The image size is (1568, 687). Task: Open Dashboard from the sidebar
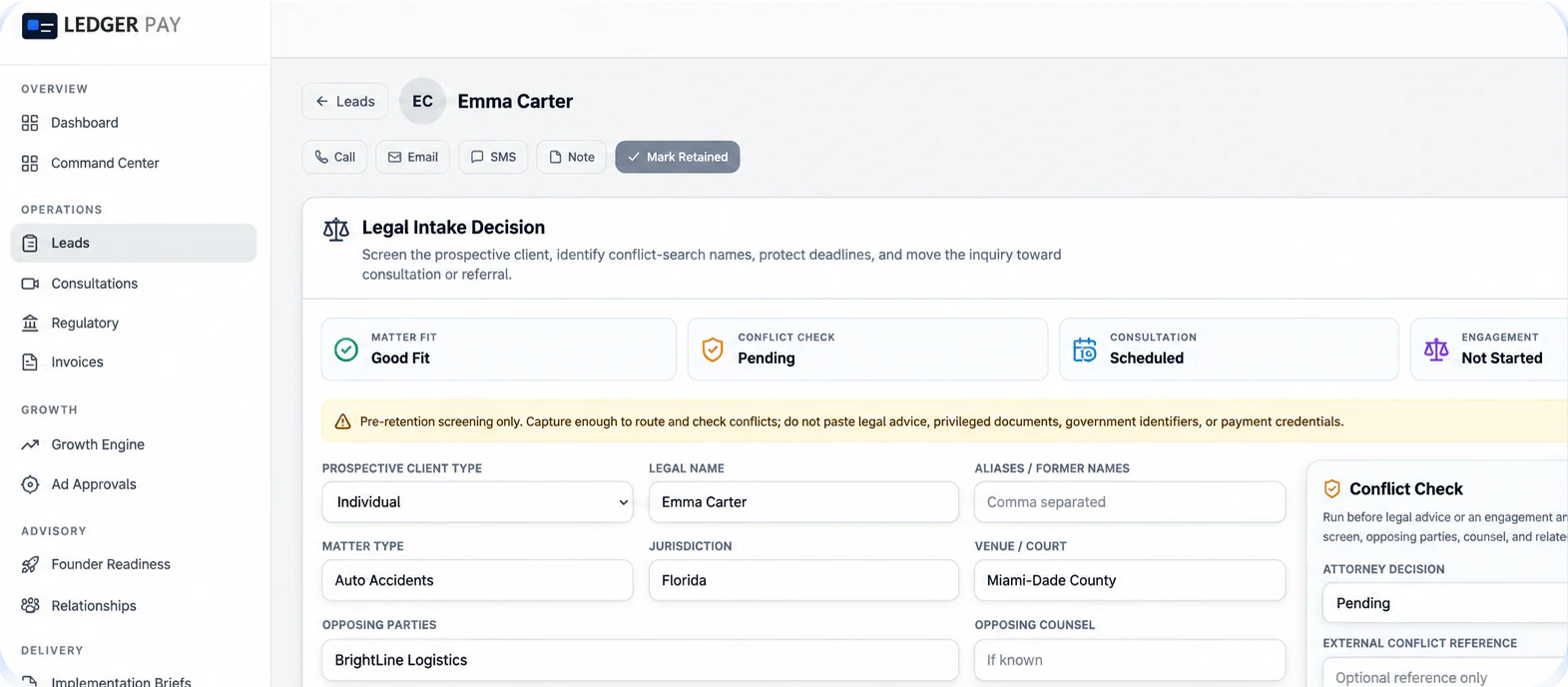coord(134,123)
